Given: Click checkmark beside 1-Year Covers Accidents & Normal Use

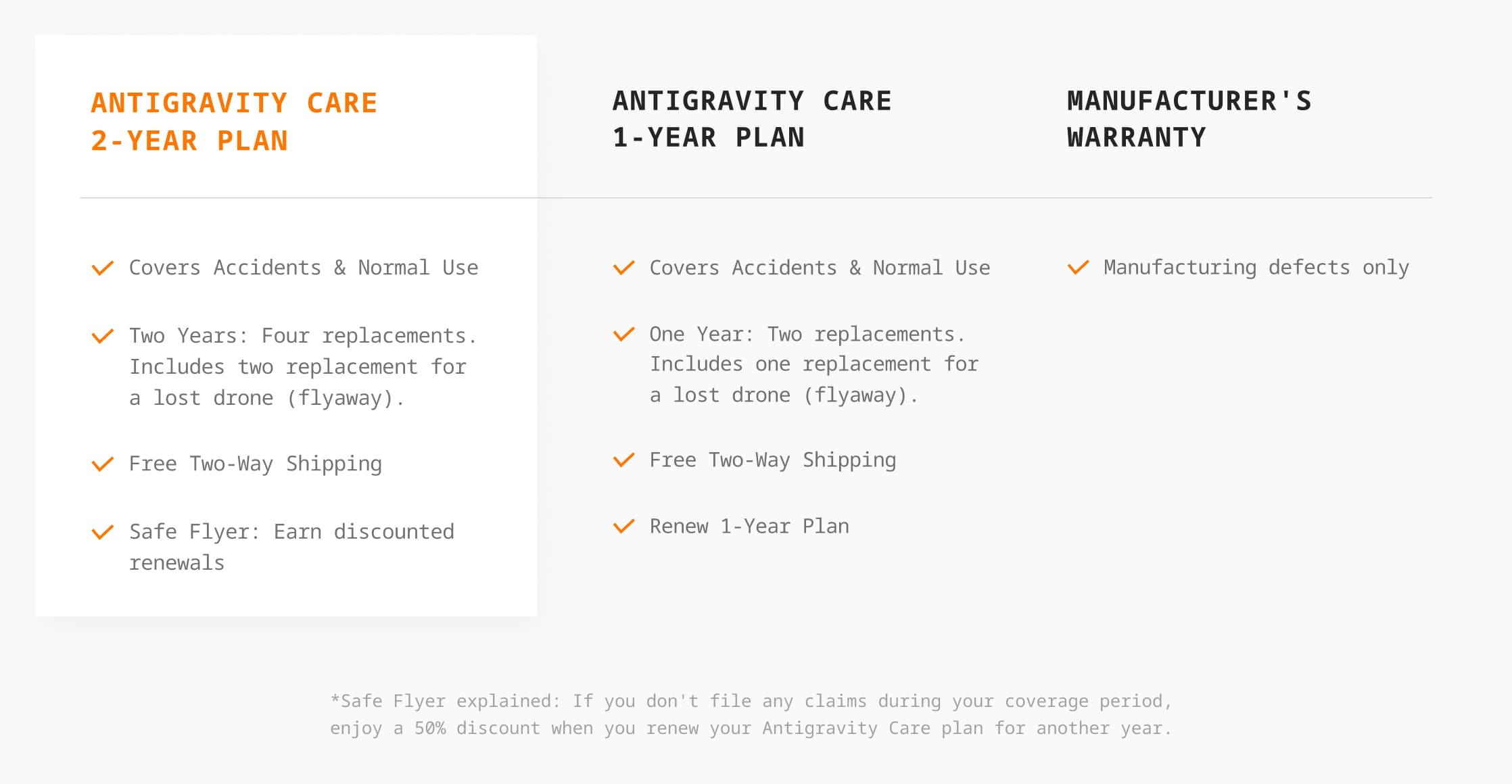Looking at the screenshot, I should click(x=623, y=268).
